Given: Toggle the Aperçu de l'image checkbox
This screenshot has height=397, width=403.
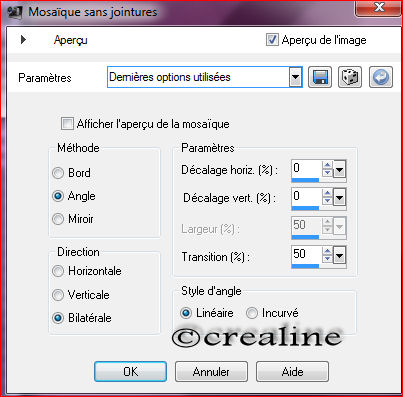Looking at the screenshot, I should [272, 40].
